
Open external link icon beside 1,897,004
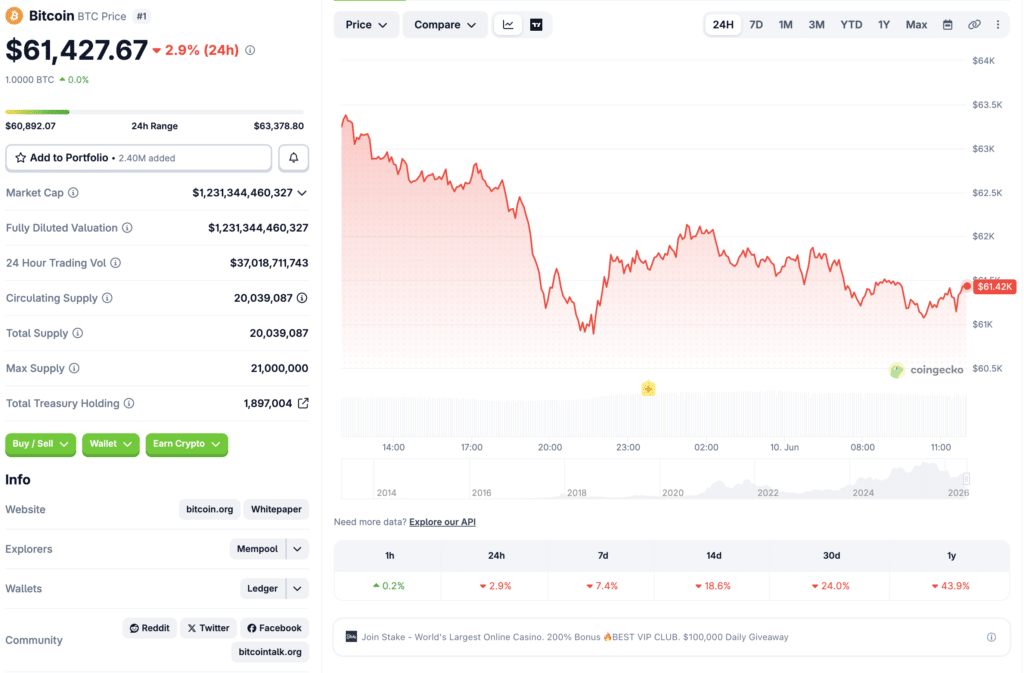pos(303,403)
